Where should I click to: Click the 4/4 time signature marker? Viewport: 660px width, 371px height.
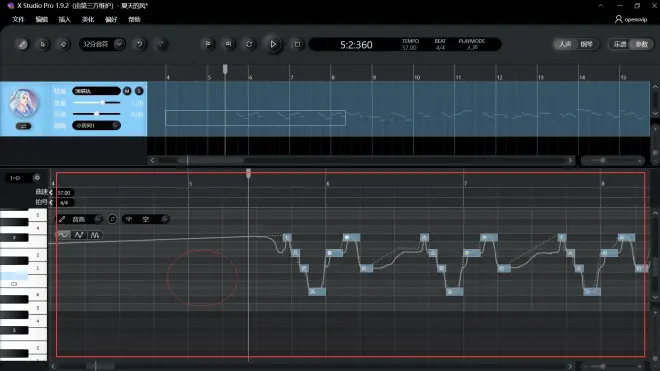click(64, 203)
